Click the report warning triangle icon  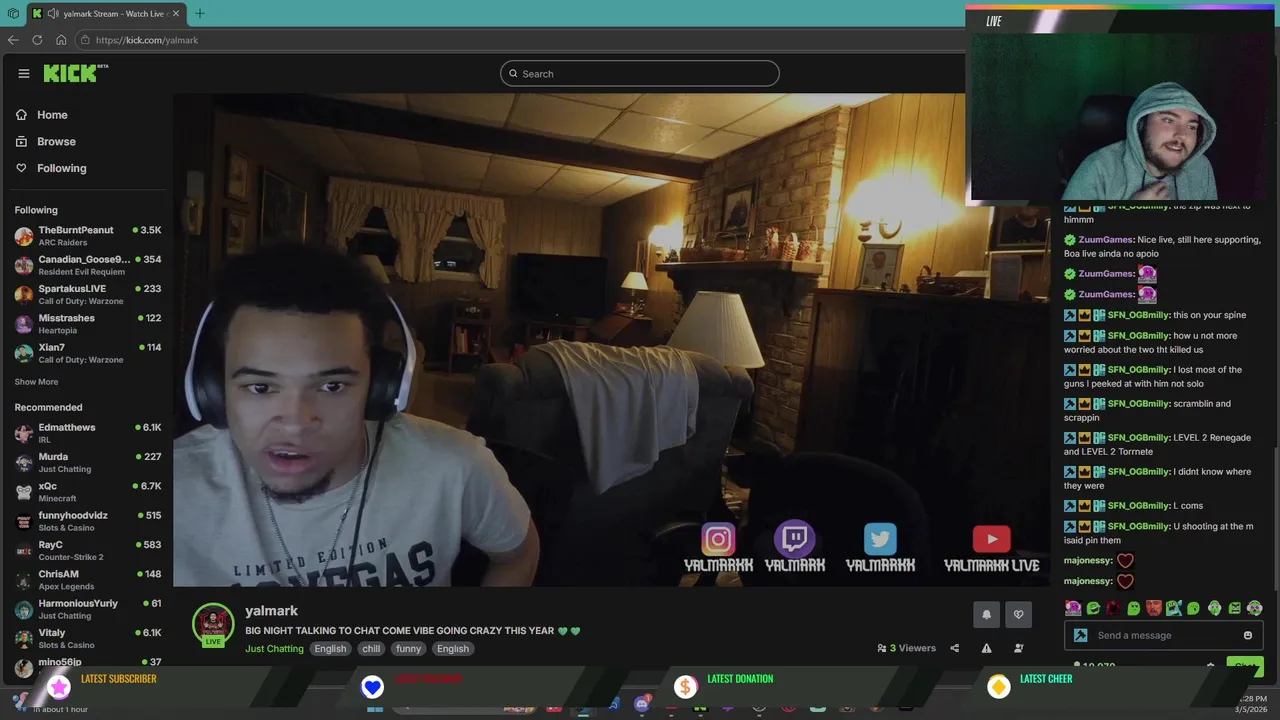pos(986,648)
